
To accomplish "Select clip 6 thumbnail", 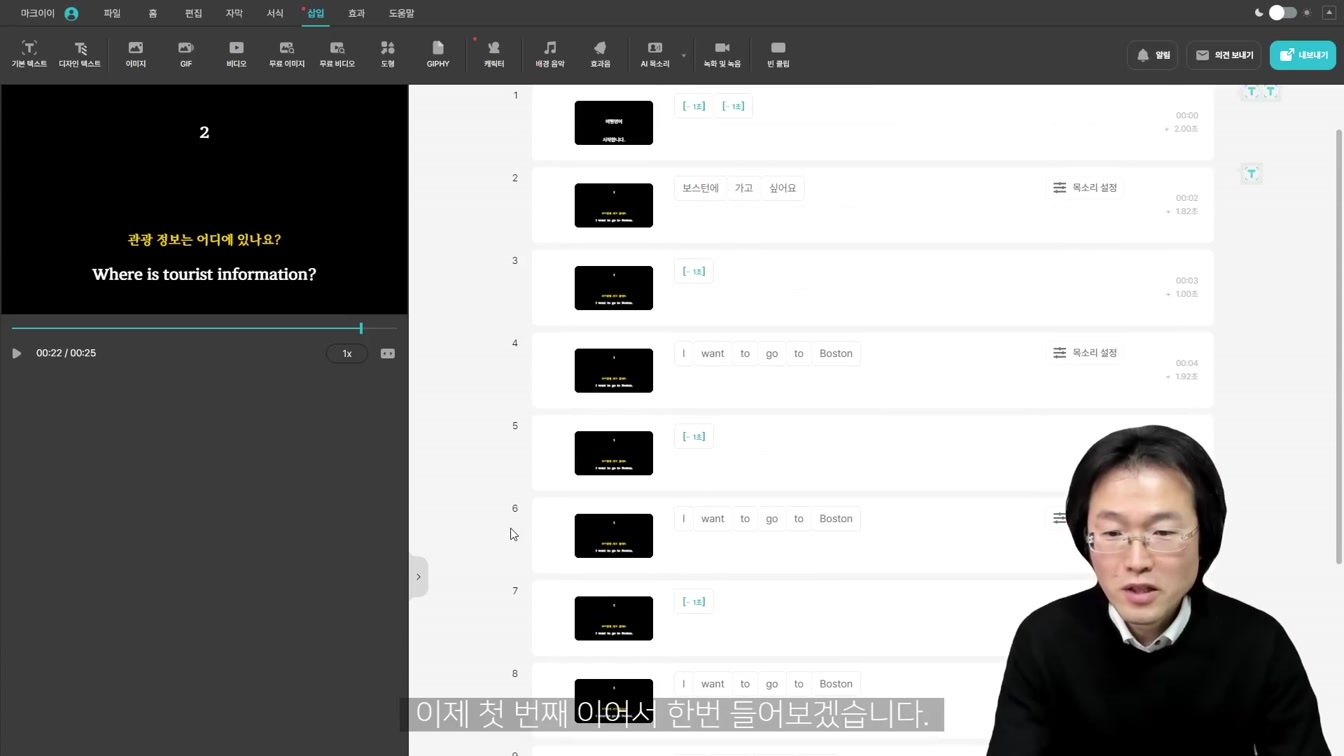I will pyautogui.click(x=614, y=535).
